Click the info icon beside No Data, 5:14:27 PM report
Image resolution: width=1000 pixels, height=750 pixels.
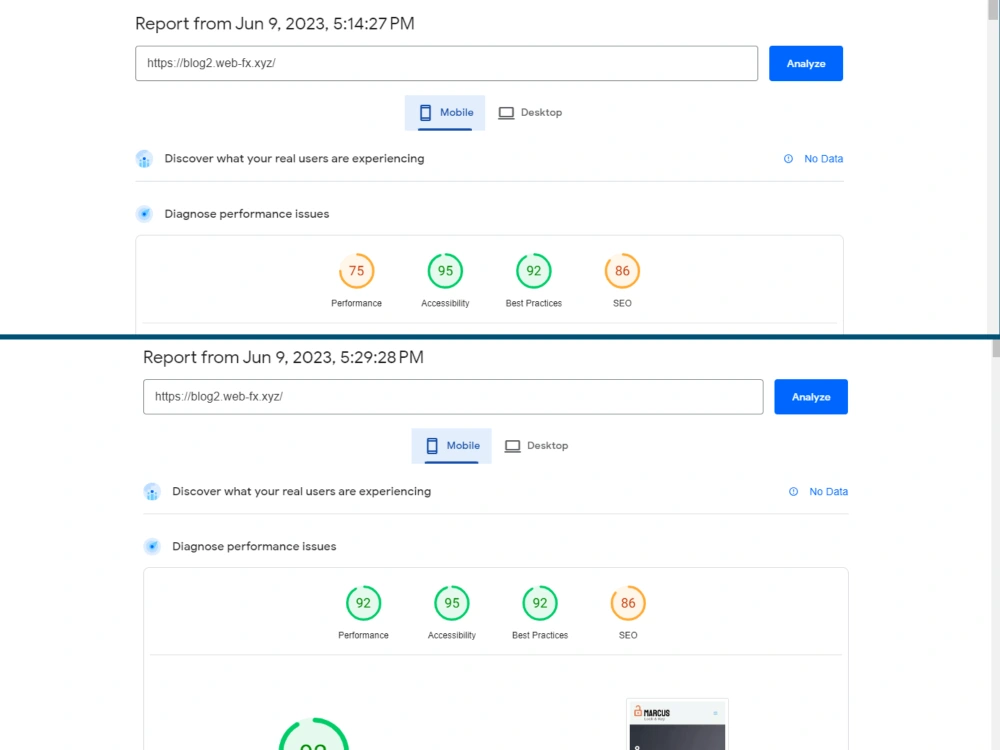point(788,159)
